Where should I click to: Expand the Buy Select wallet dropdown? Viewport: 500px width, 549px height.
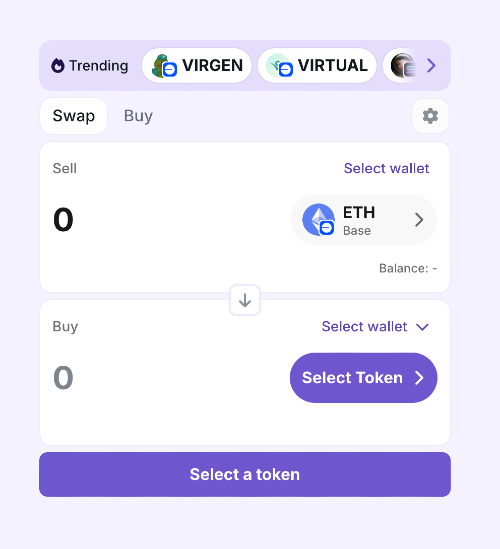(x=375, y=327)
